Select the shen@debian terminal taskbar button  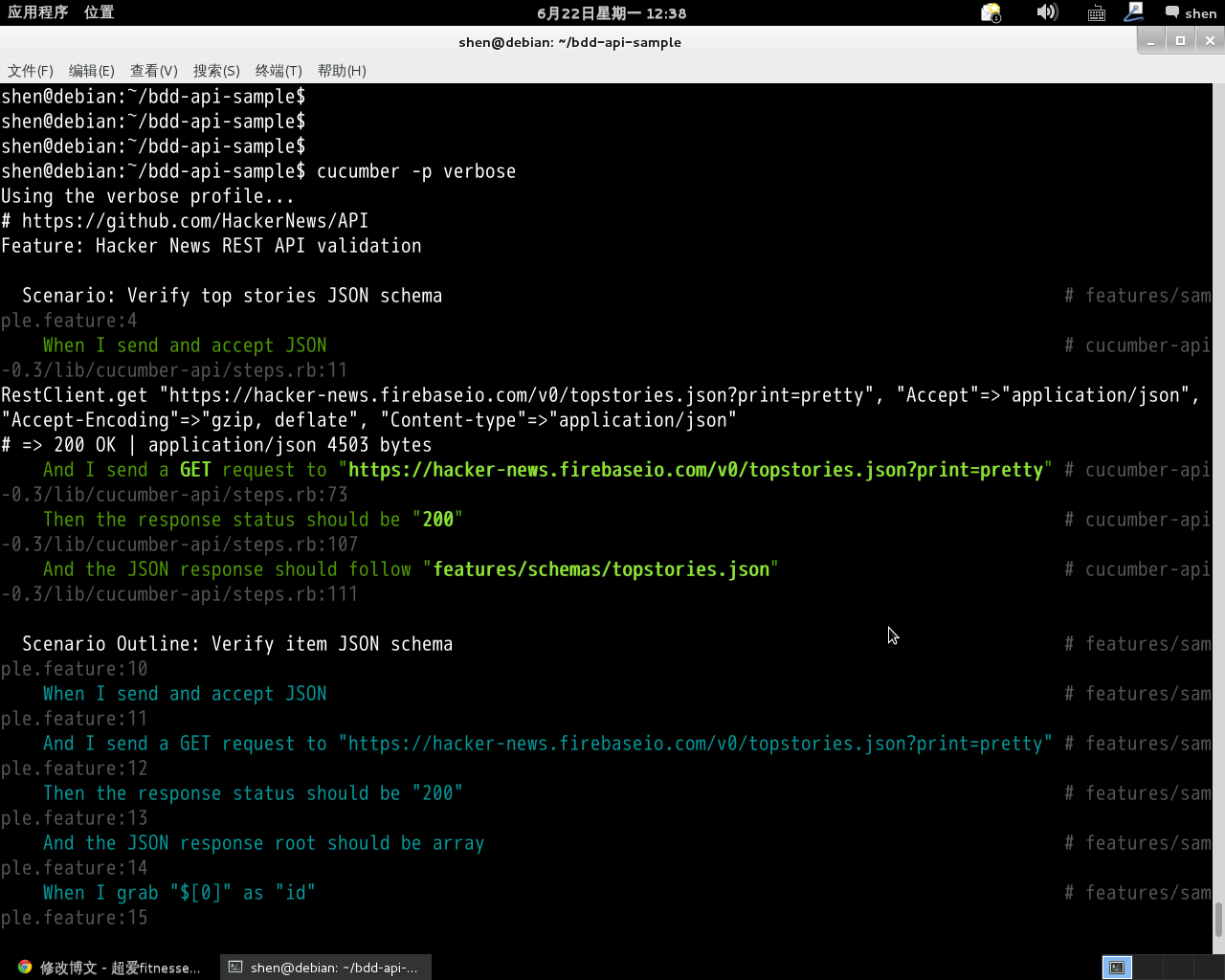pyautogui.click(x=325, y=968)
